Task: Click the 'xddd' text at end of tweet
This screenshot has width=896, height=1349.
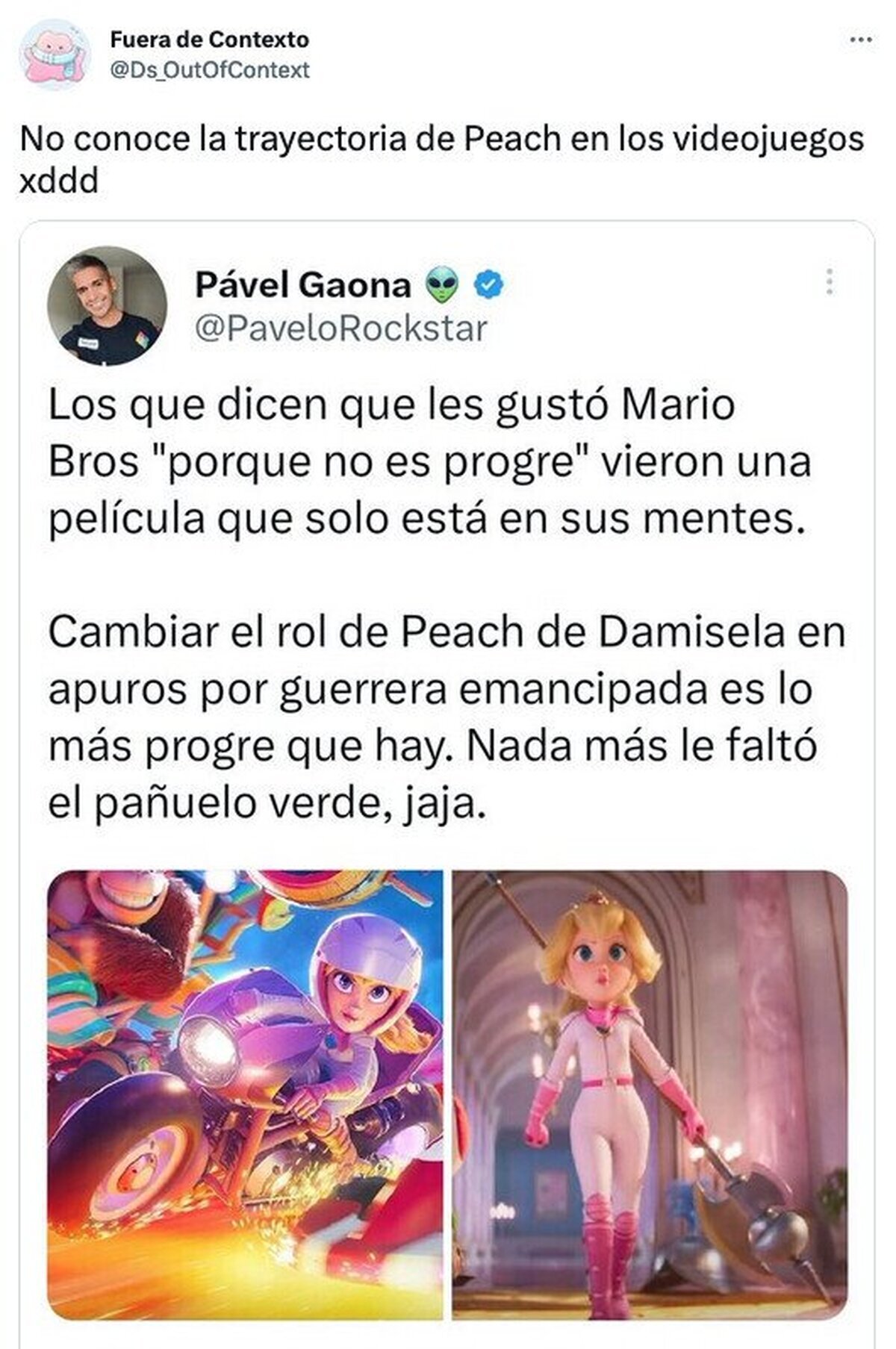Action: [x=59, y=181]
